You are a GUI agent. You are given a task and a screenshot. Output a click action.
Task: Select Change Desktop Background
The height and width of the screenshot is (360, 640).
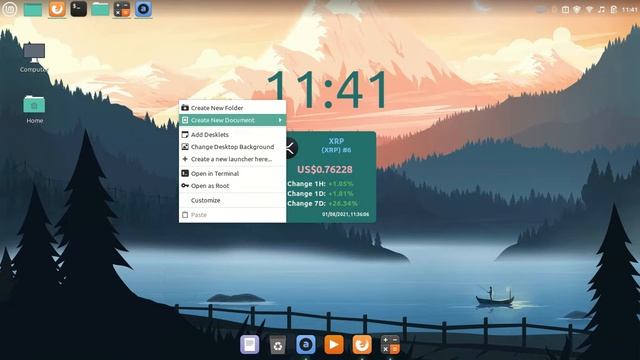[232, 147]
